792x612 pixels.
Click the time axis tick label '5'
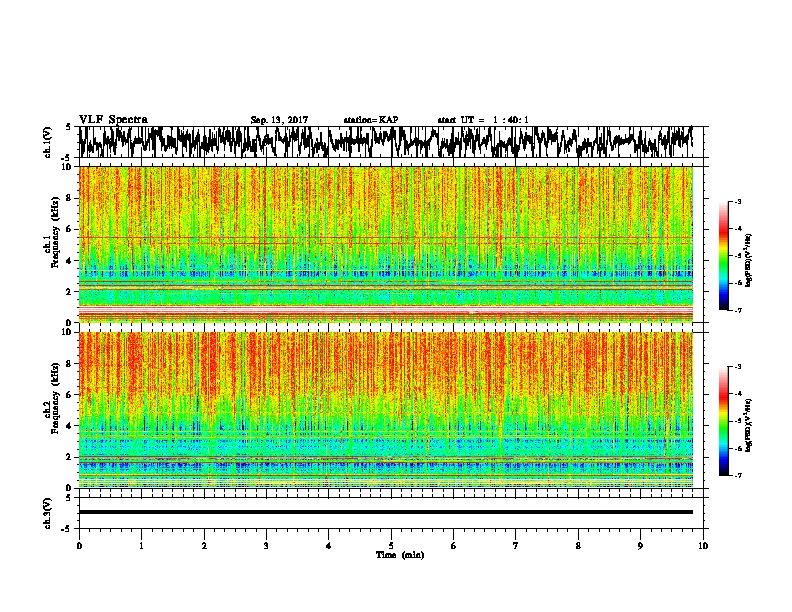391,546
